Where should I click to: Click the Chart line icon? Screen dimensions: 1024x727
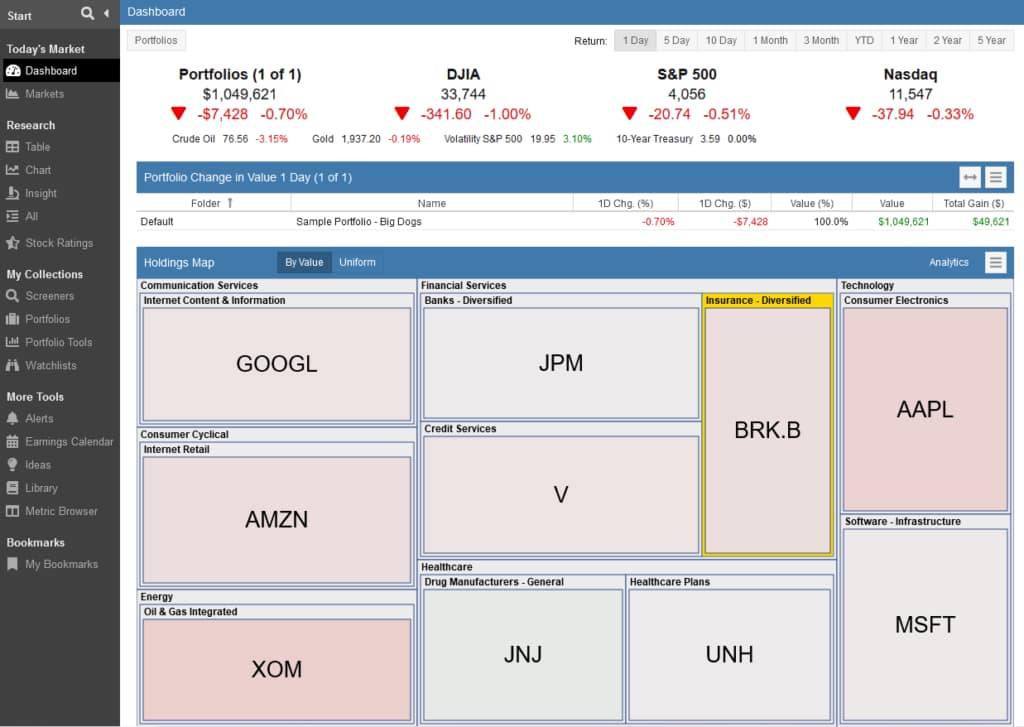point(12,170)
